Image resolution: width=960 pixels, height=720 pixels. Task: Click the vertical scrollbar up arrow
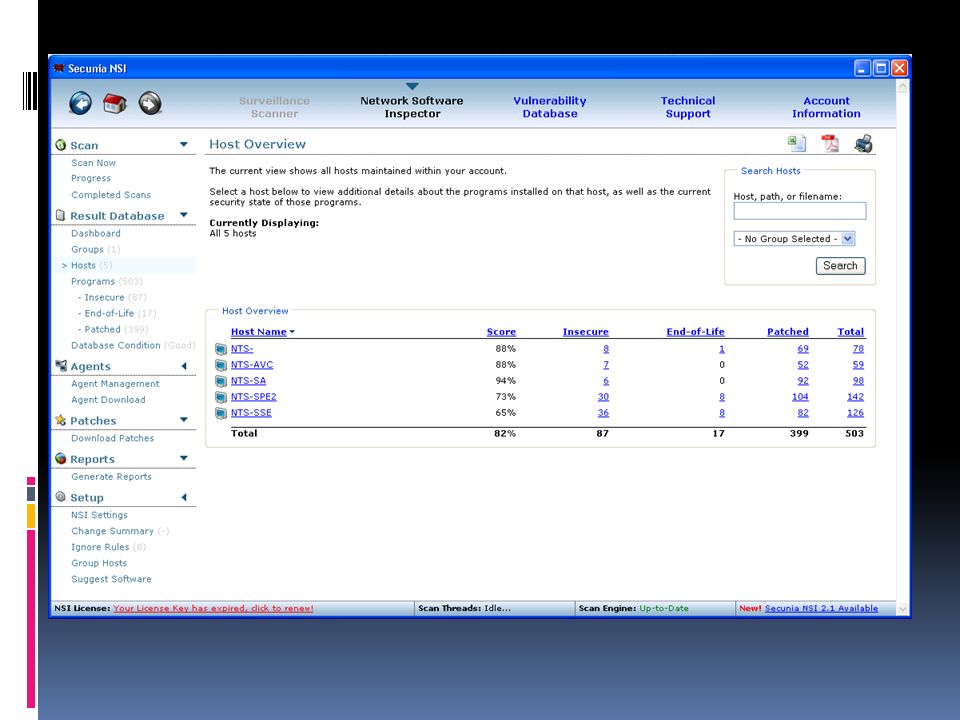[x=902, y=87]
